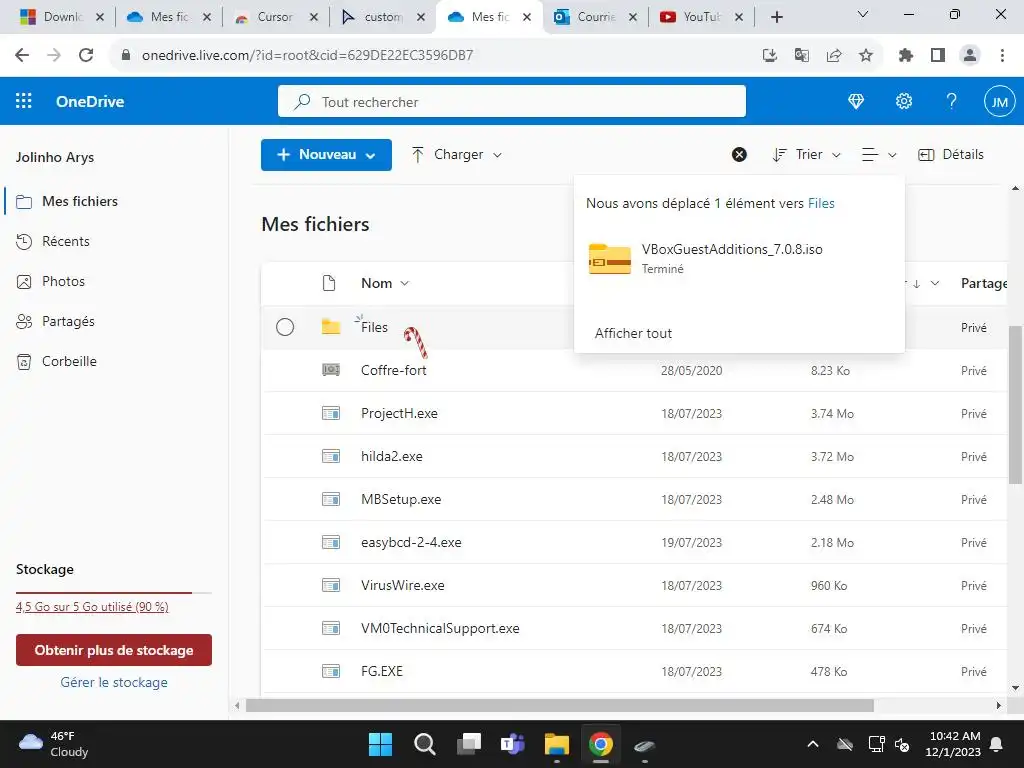Open the view layout options dropdown
The height and width of the screenshot is (768, 1024).
coord(879,155)
